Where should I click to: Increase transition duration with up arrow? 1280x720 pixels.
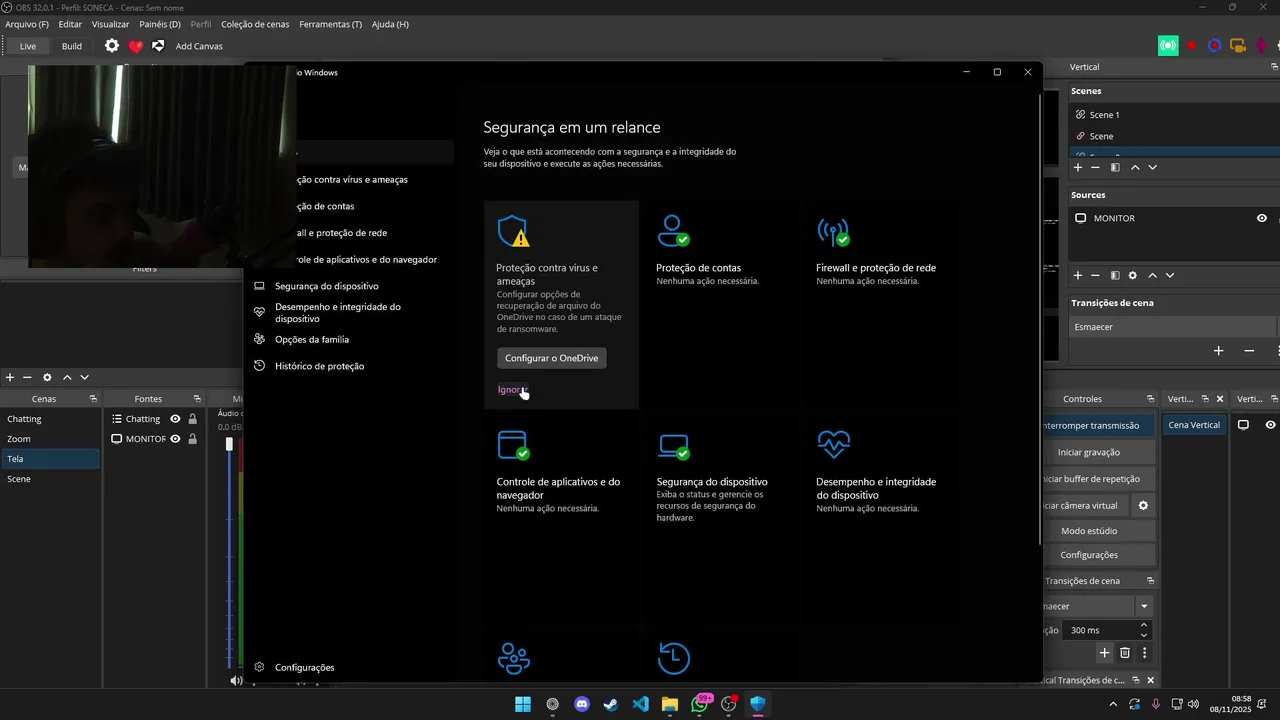point(1144,626)
